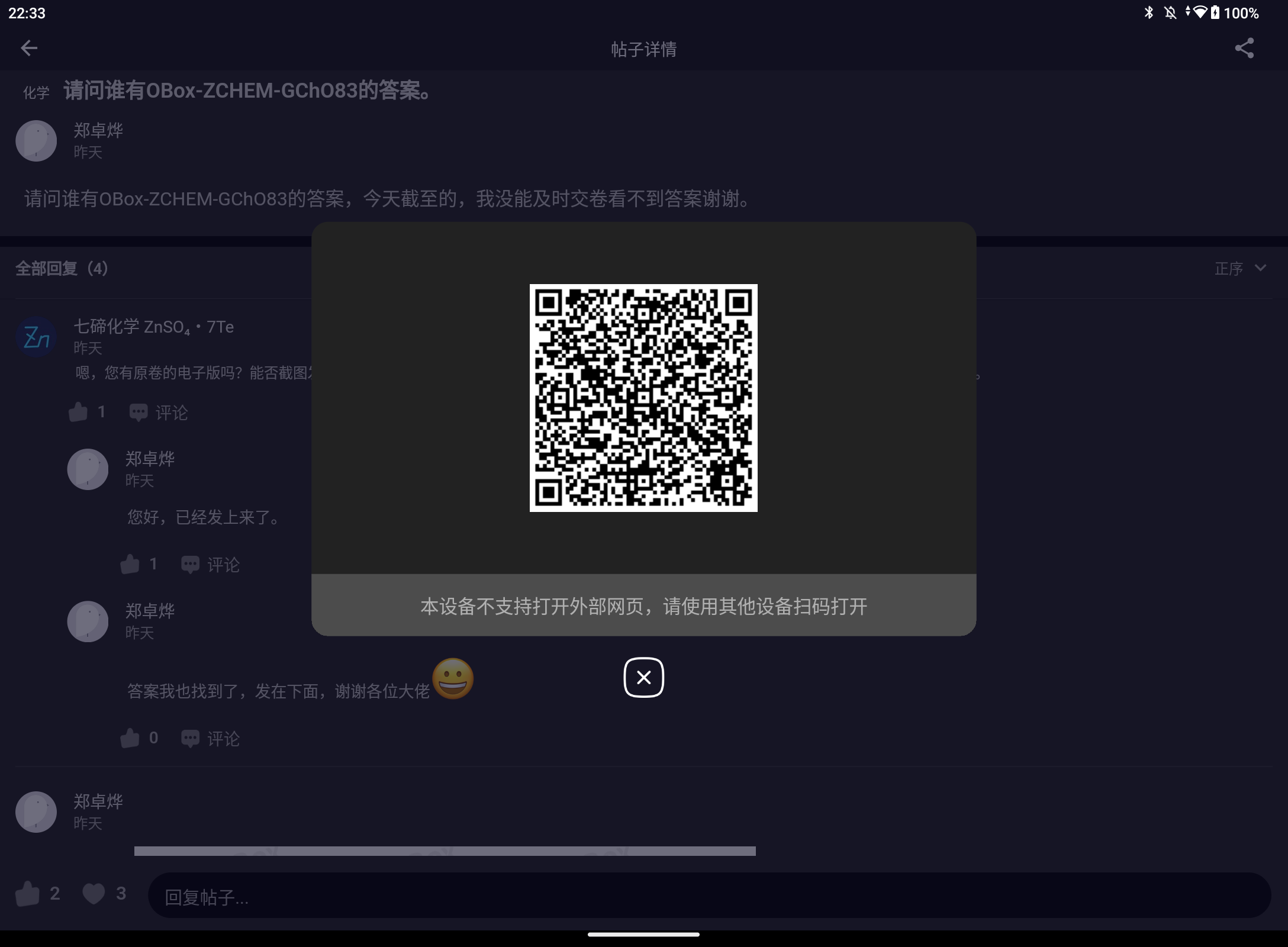The image size is (1288, 947).
Task: Tap the system navigation handle bar
Action: [643, 935]
